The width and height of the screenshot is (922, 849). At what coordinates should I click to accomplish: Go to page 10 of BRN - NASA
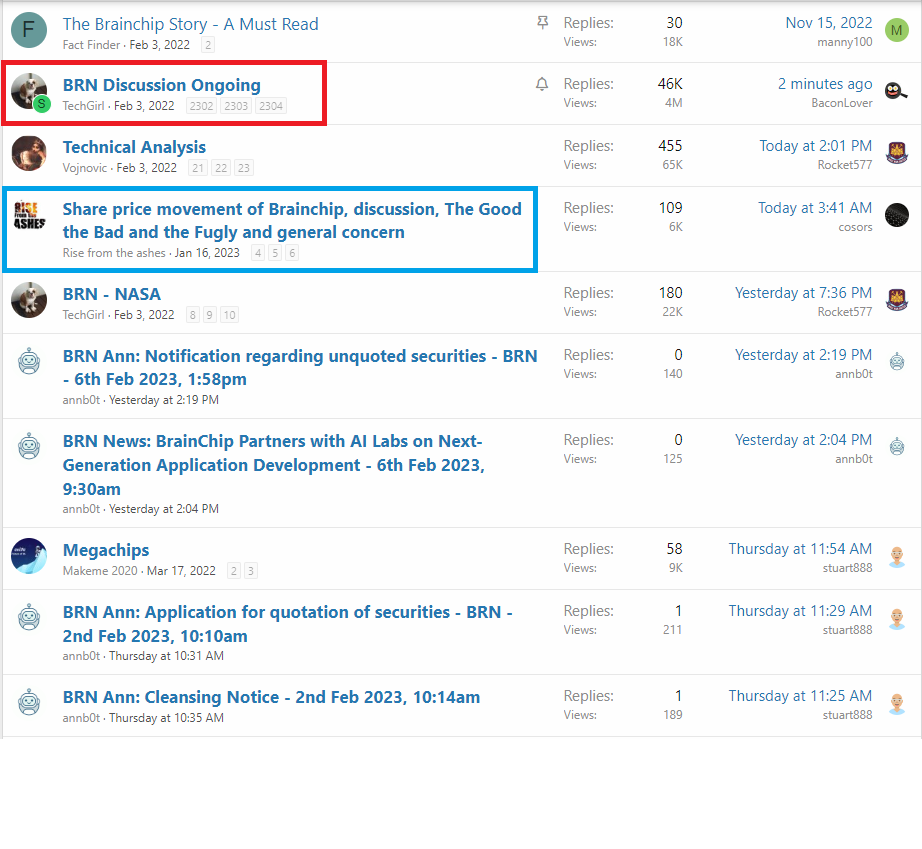229,315
